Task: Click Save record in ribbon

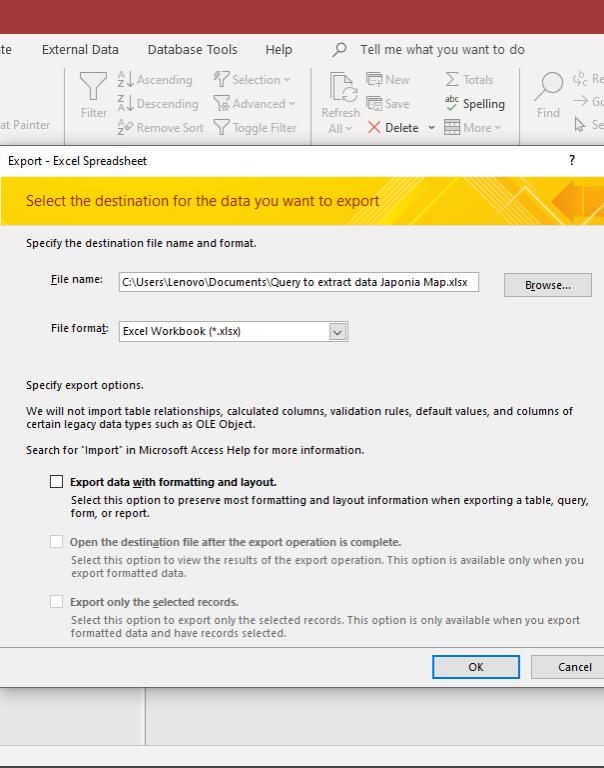Action: point(388,103)
